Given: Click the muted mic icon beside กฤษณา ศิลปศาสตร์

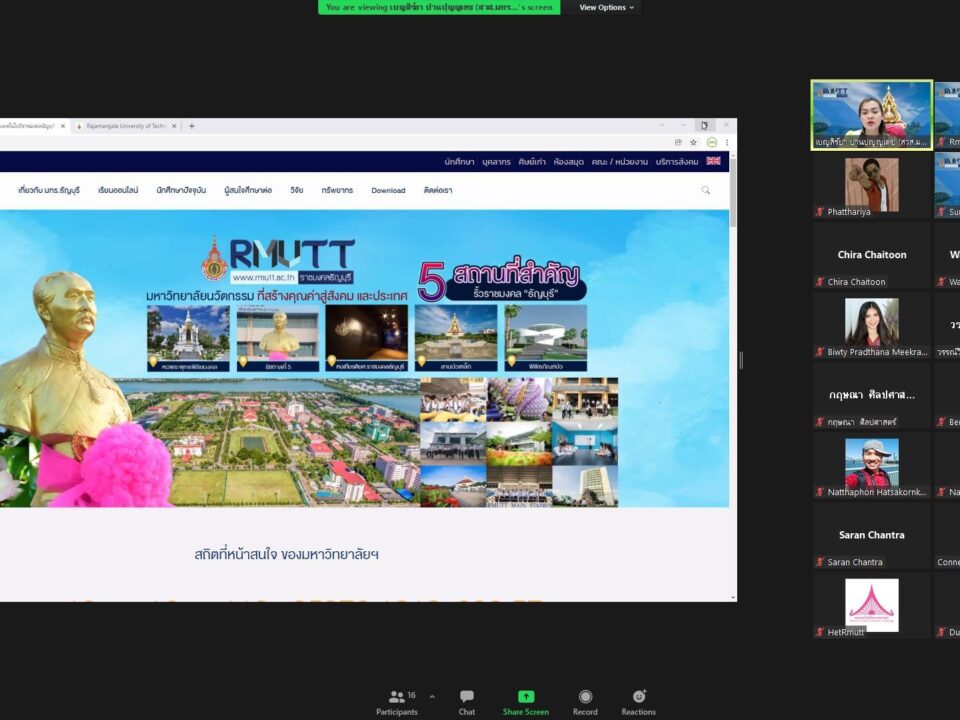Looking at the screenshot, I should (x=820, y=422).
